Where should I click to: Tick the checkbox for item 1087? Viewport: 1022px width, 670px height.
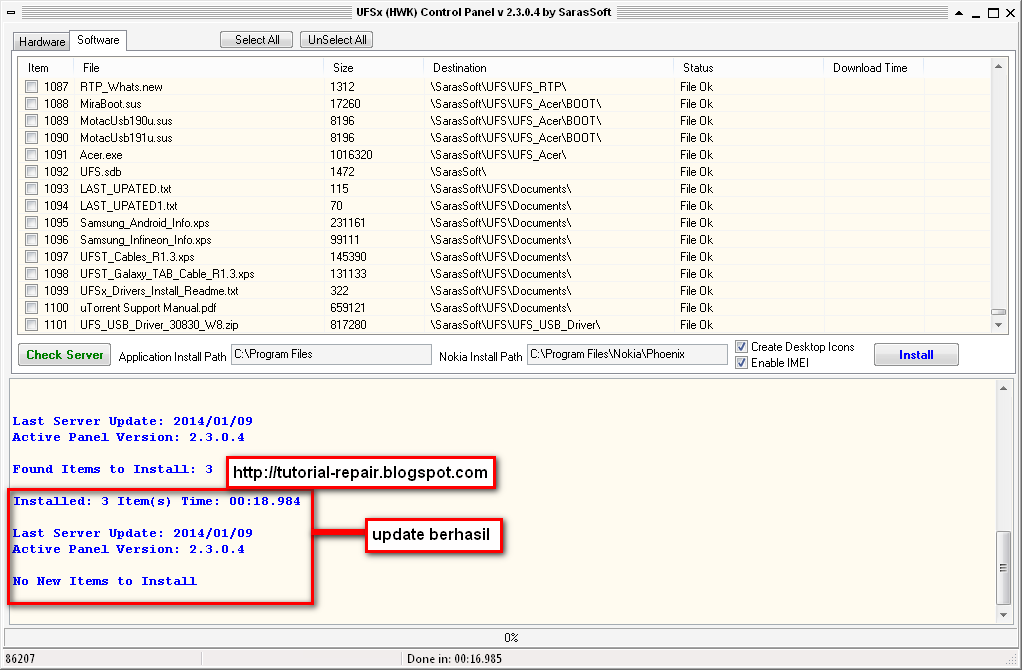point(31,87)
